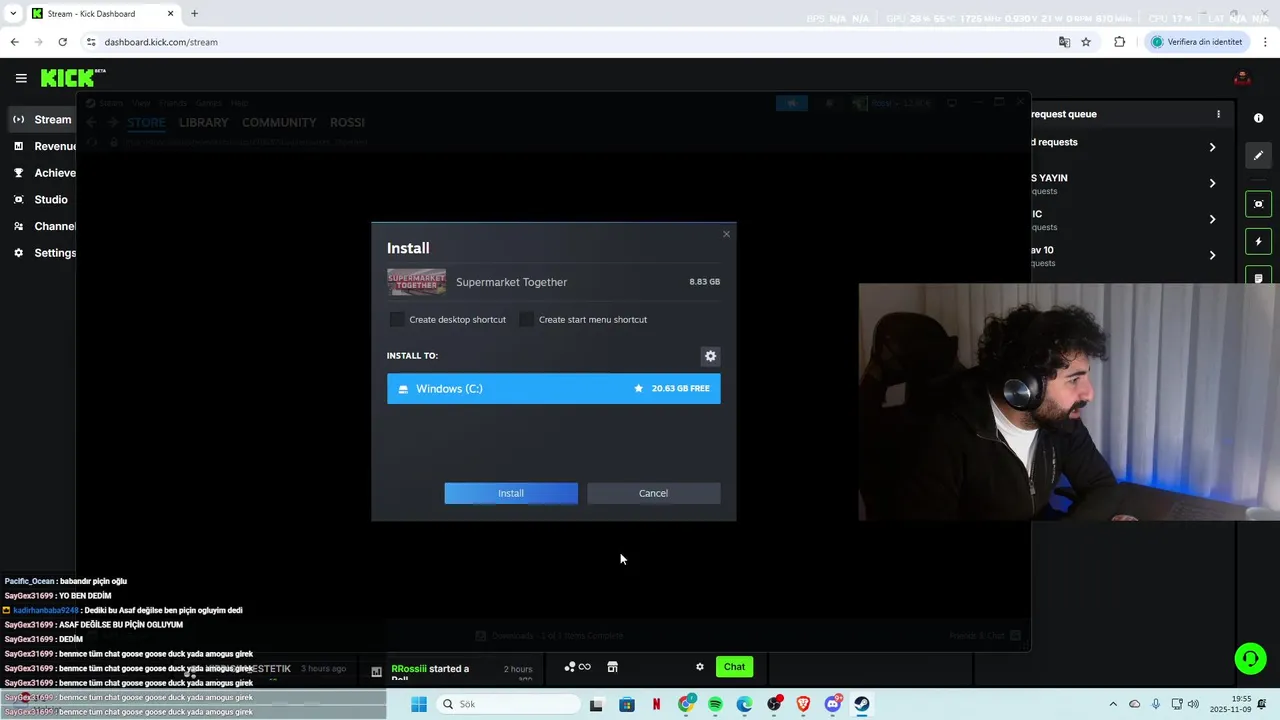Open a new Chrome tab
1280x720 pixels.
(194, 14)
